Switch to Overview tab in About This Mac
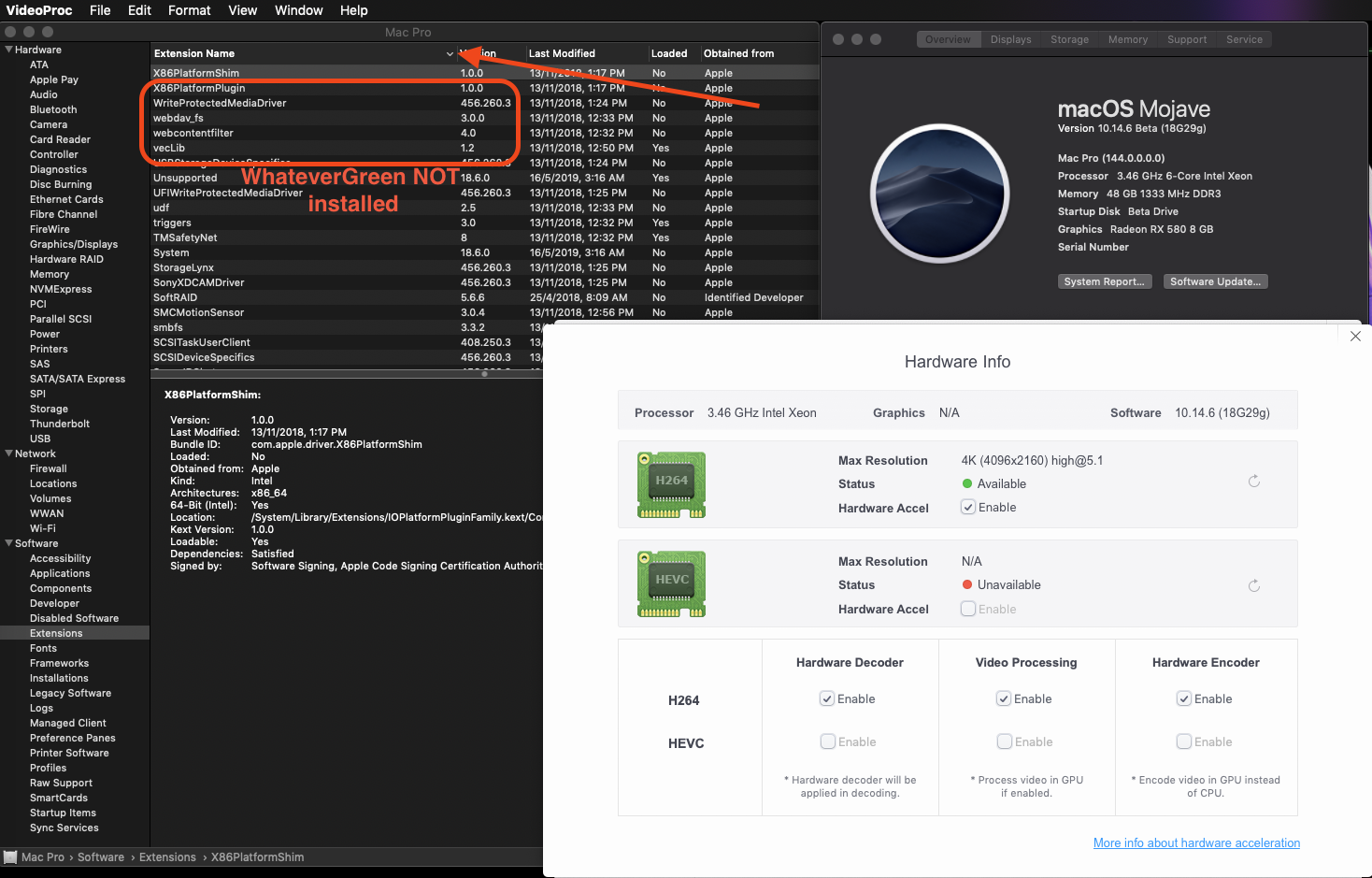This screenshot has width=1372, height=878. pyautogui.click(x=948, y=39)
